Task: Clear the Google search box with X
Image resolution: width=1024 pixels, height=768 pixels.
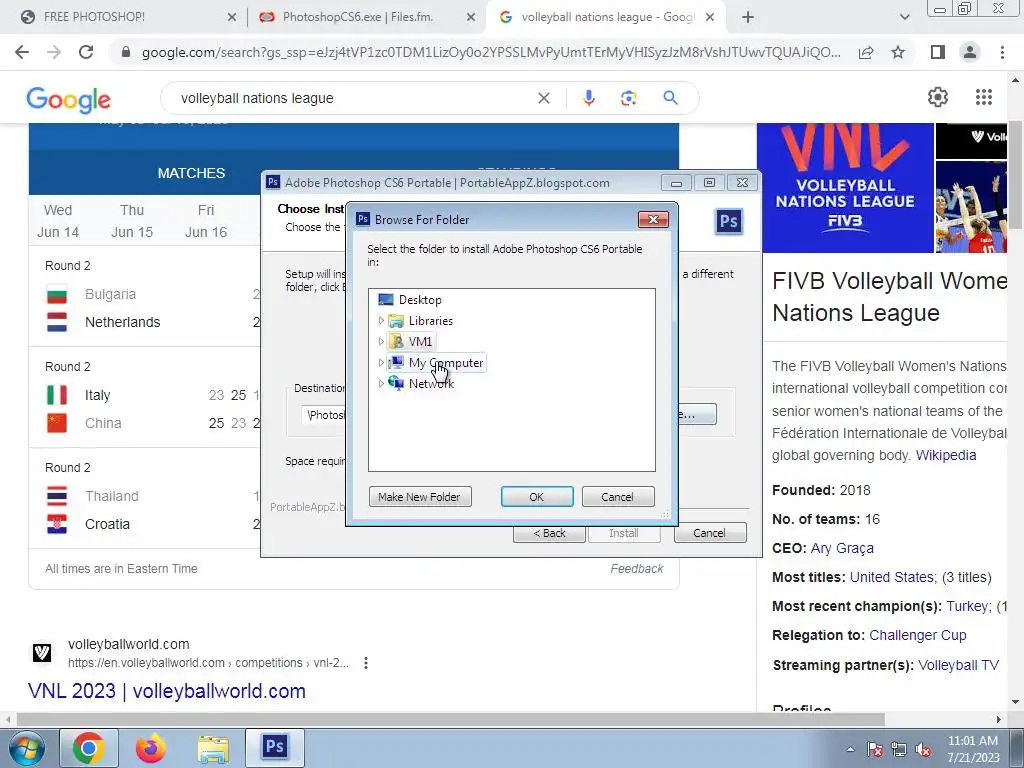Action: [543, 98]
